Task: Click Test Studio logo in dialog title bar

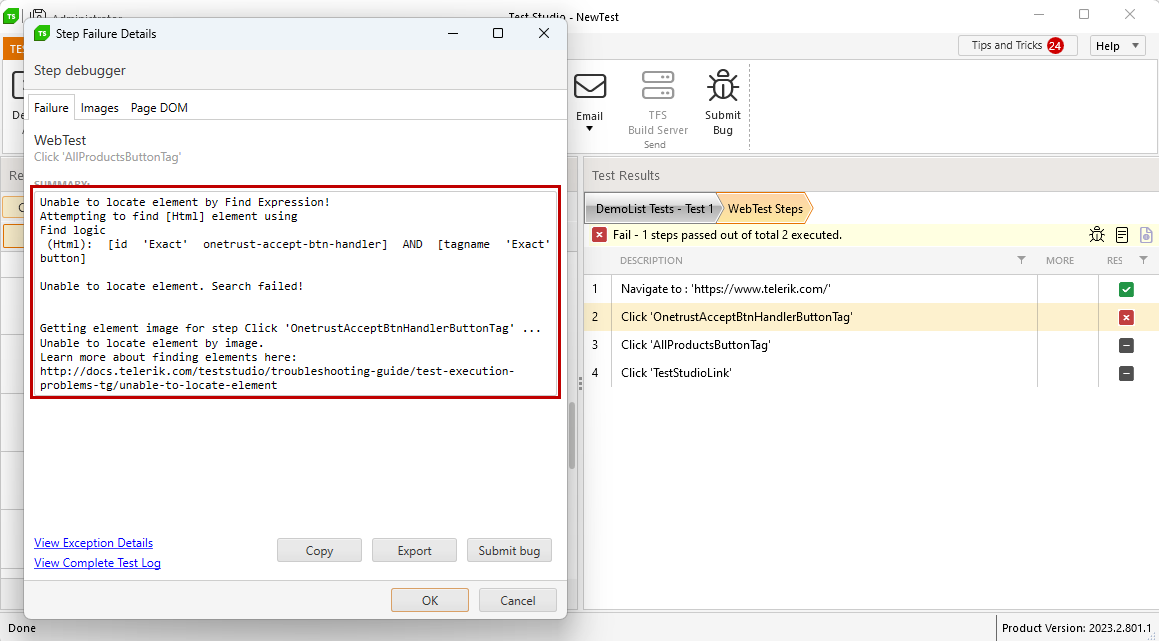Action: coord(42,33)
